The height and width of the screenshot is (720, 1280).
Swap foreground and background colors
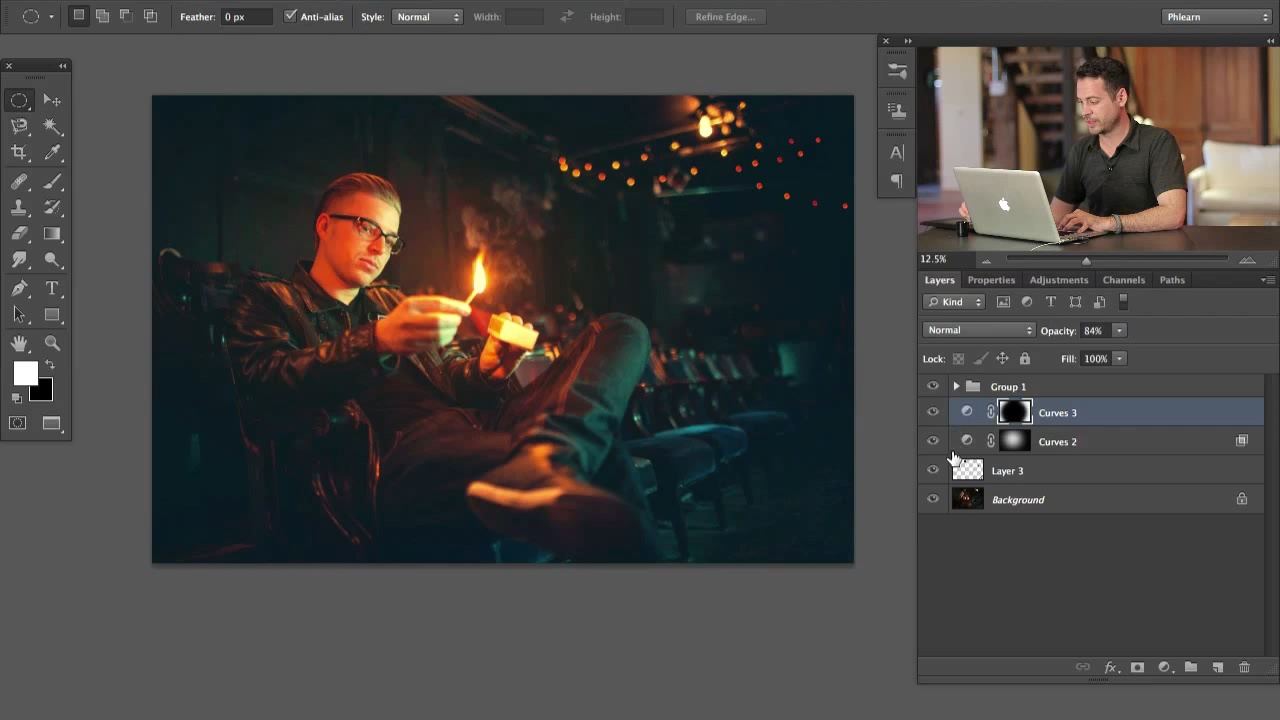click(50, 365)
